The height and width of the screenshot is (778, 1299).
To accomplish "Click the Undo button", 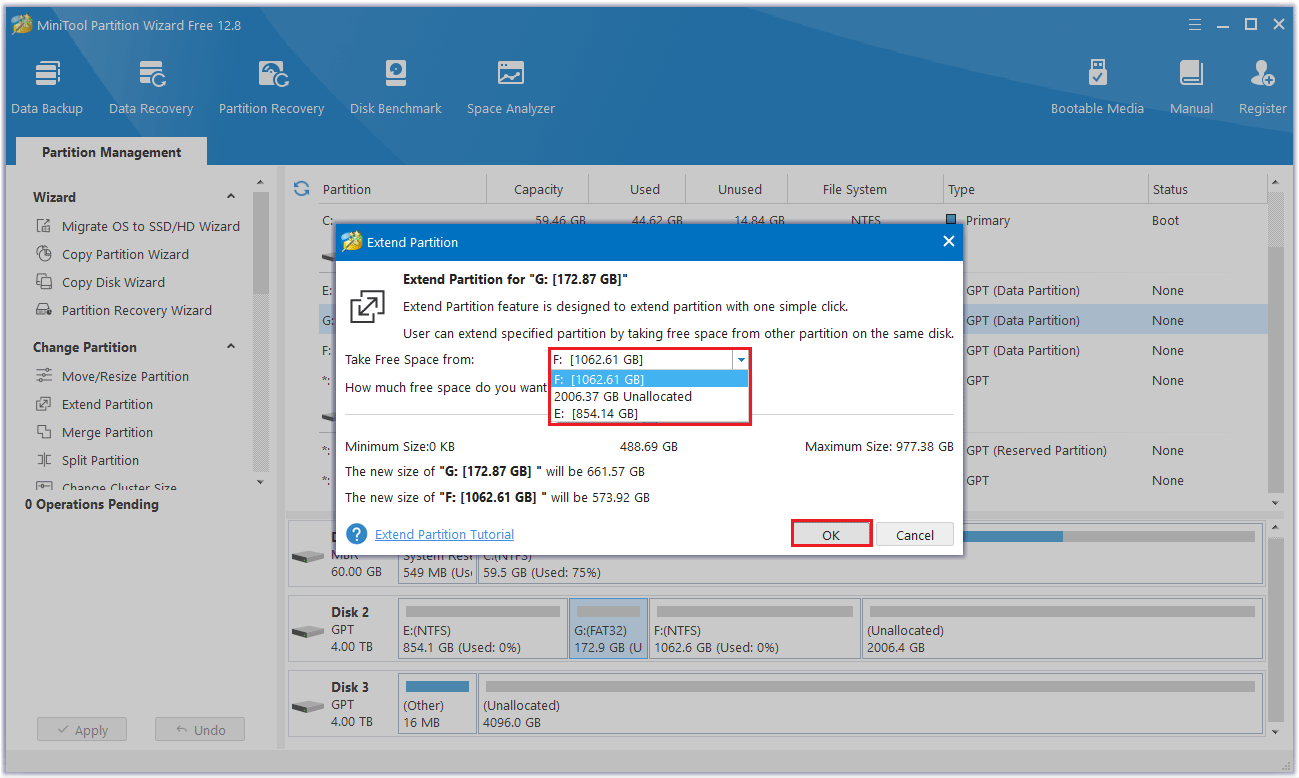I will 199,730.
